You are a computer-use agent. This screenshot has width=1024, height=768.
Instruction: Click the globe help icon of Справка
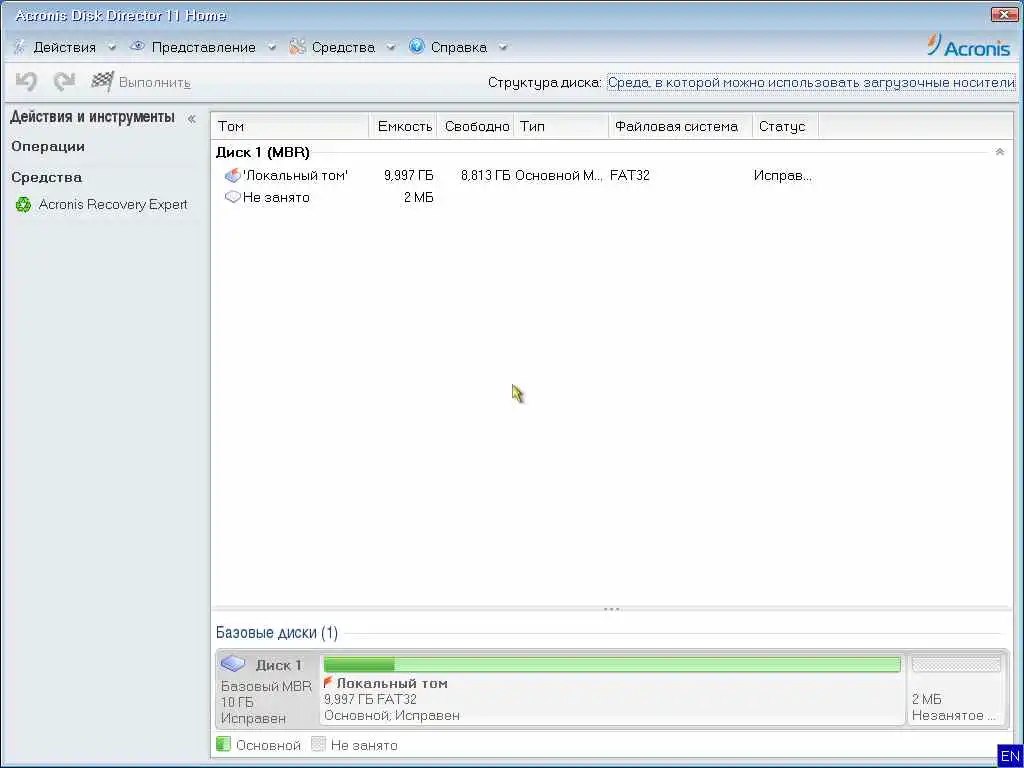[416, 46]
